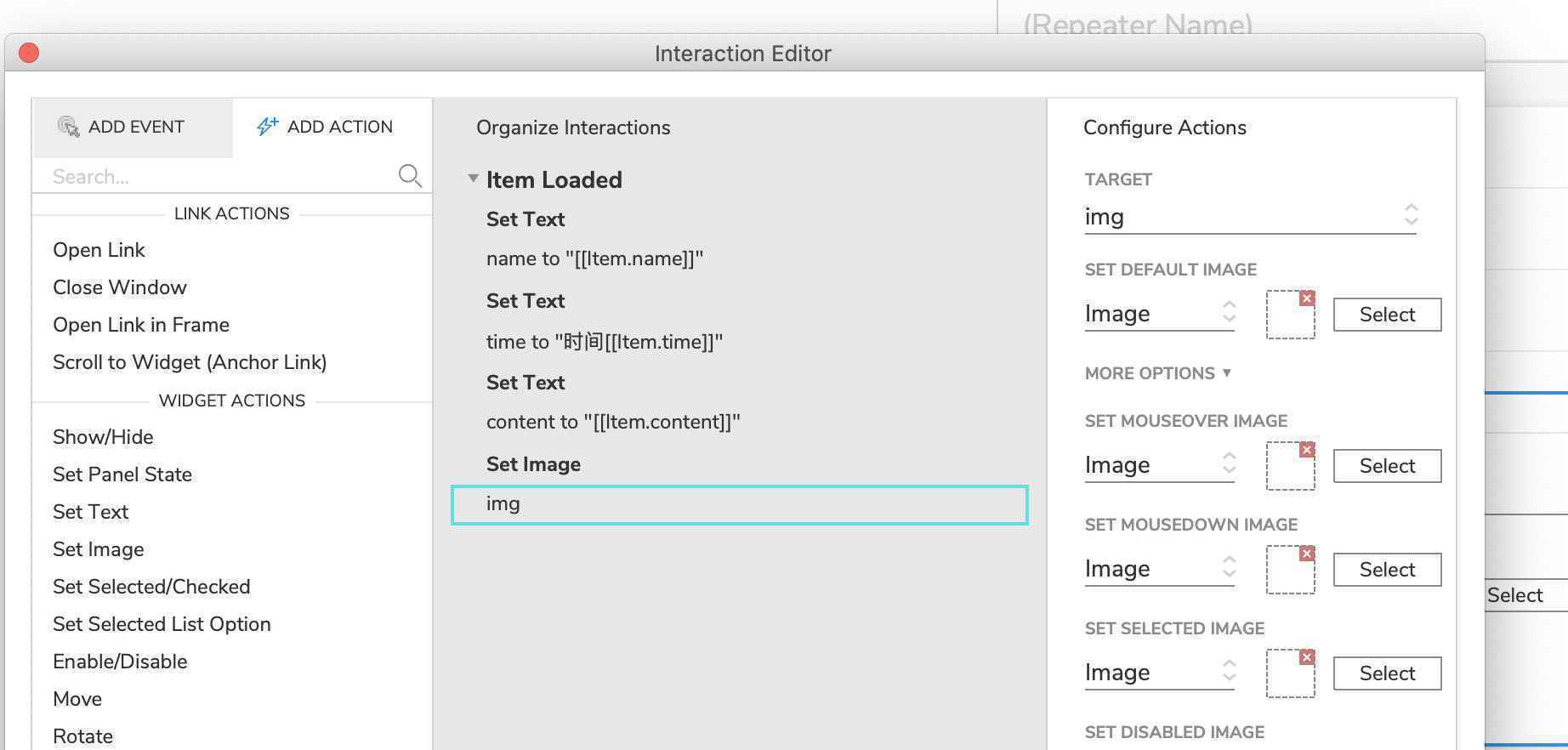Click the search magnifier icon

pos(410,176)
